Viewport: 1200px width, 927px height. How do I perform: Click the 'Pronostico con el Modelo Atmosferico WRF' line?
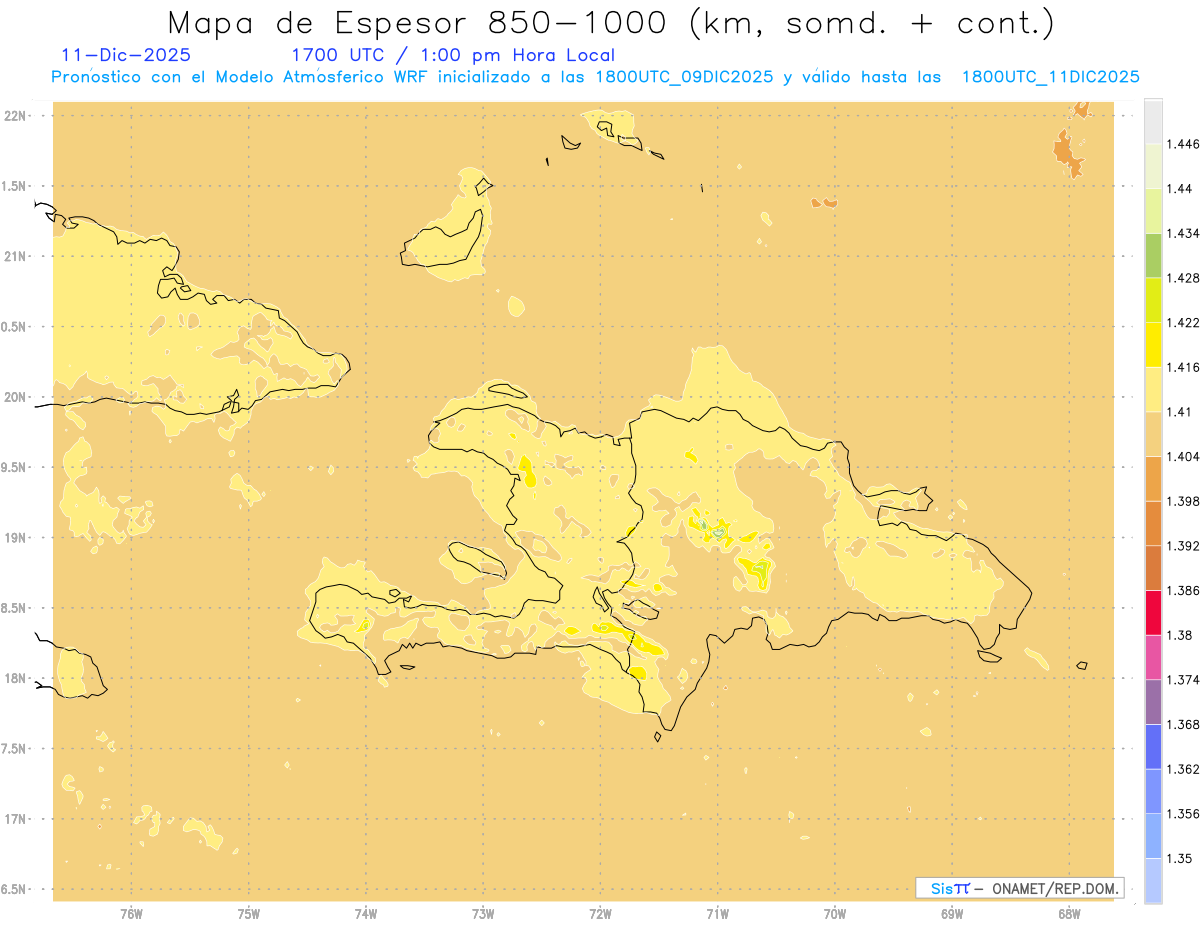click(x=595, y=77)
